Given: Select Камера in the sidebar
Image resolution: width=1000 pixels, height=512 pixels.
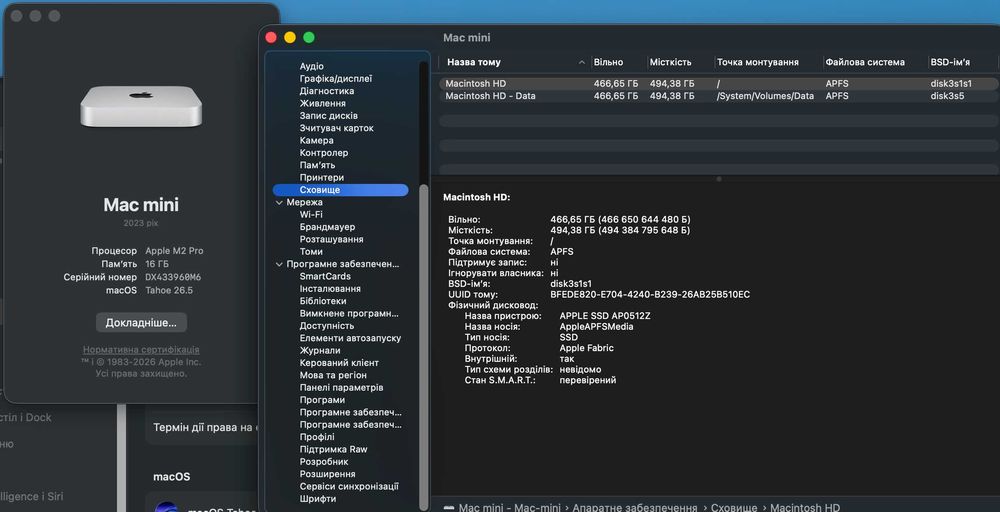Looking at the screenshot, I should (x=316, y=140).
